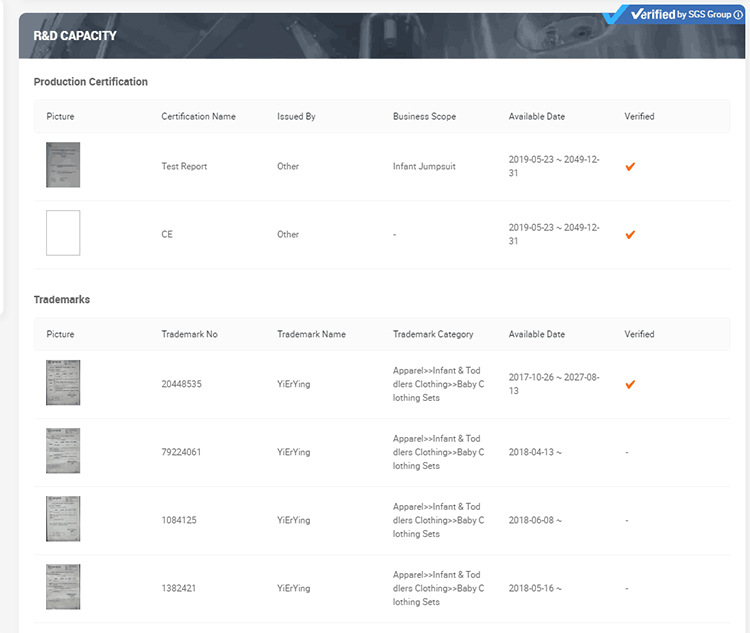Screen dimensions: 750x633
Task: Click YiErYing name in 79224061 row
Action: tap(294, 452)
